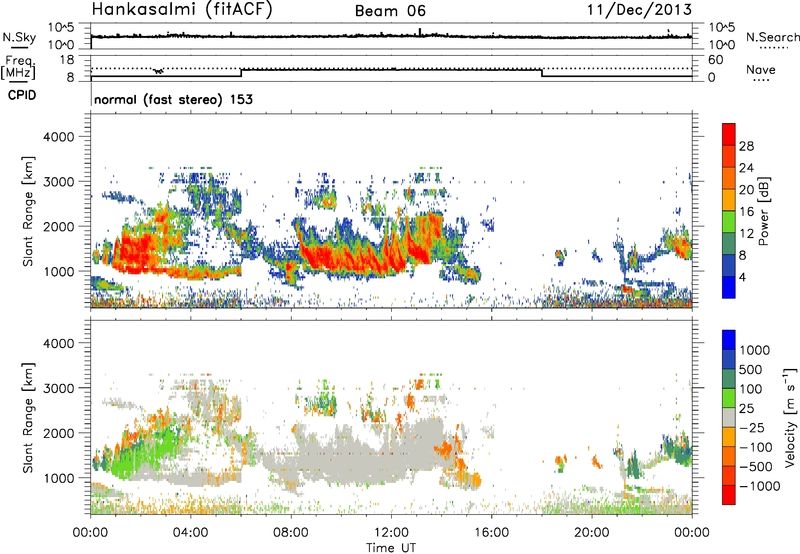
Task: Pick the red top segment of power colorbar
Action: click(x=729, y=134)
